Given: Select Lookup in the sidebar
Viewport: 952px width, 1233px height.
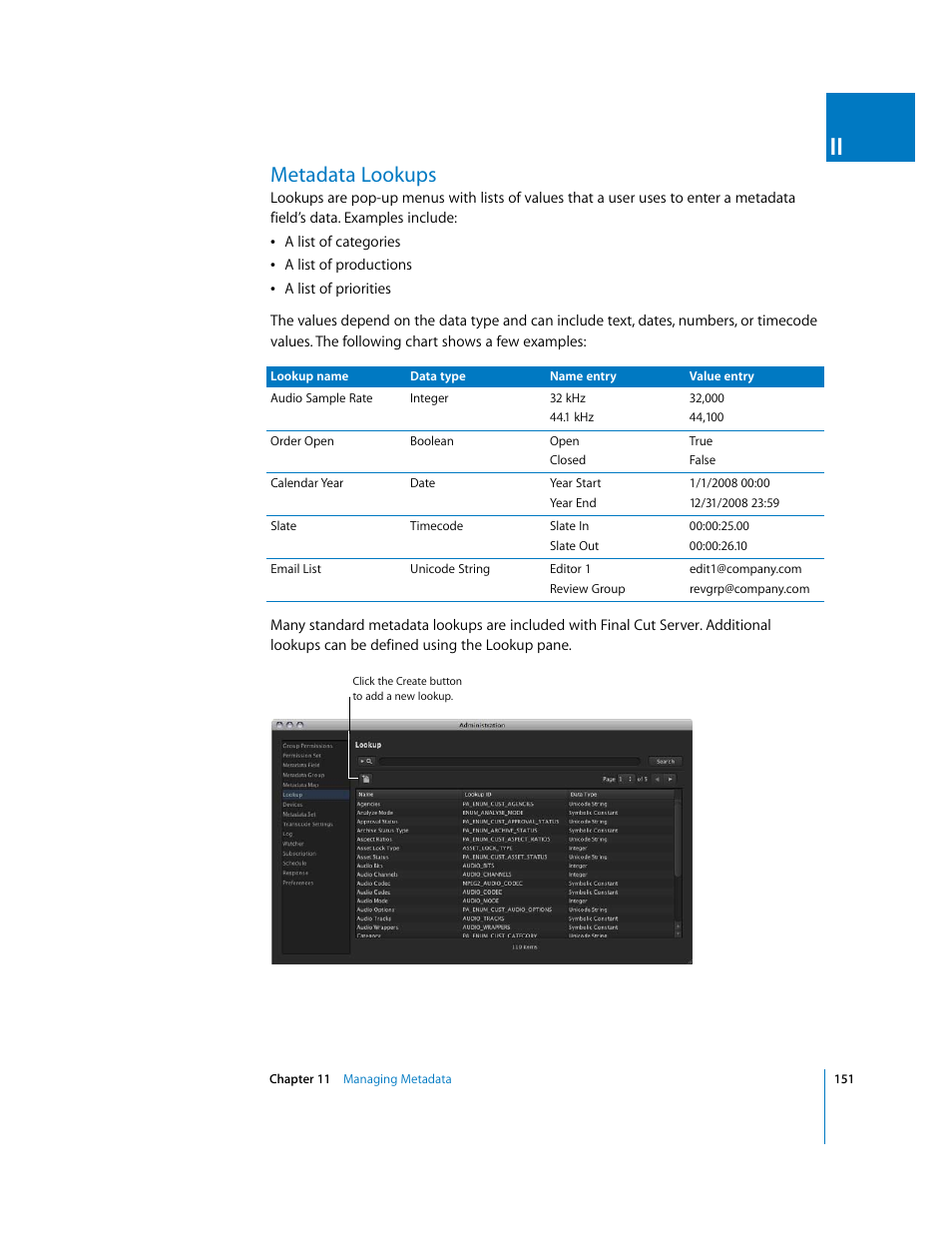Looking at the screenshot, I should tap(315, 795).
